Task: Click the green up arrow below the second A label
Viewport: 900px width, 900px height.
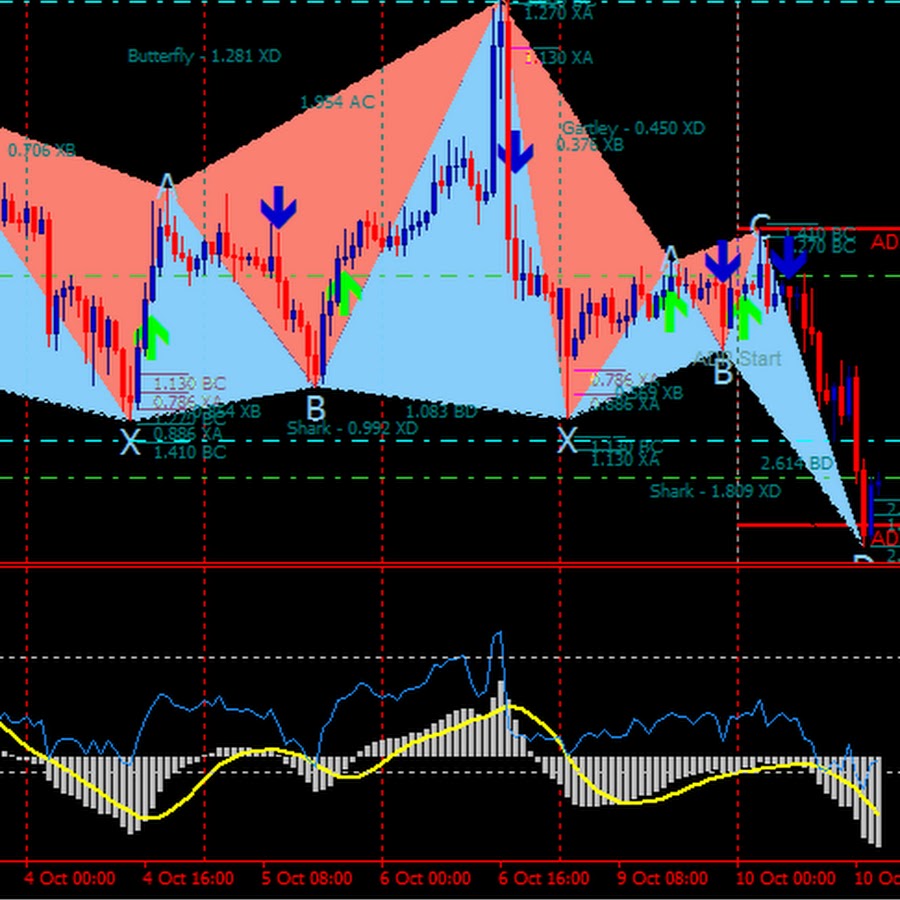Action: [x=674, y=310]
